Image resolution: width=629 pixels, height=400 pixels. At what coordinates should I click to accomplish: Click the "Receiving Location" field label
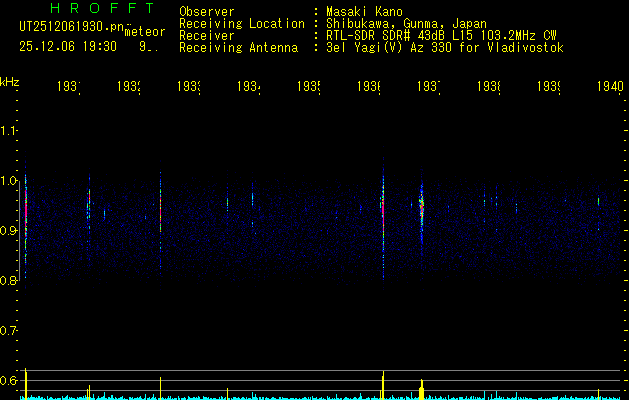(x=241, y=23)
